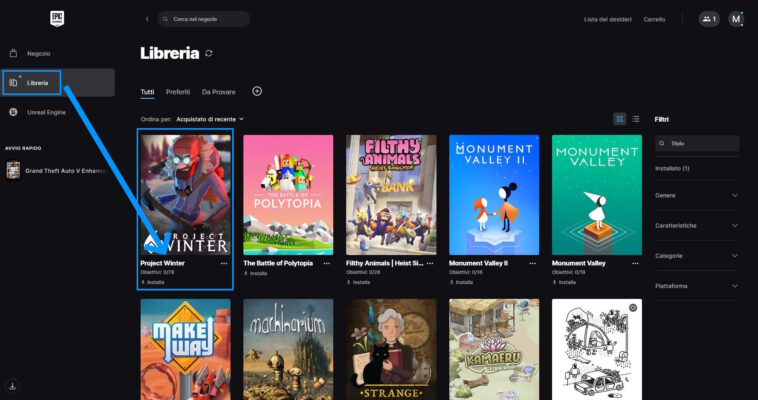Click the Epic Games logo
This screenshot has height=400, width=758.
57,19
